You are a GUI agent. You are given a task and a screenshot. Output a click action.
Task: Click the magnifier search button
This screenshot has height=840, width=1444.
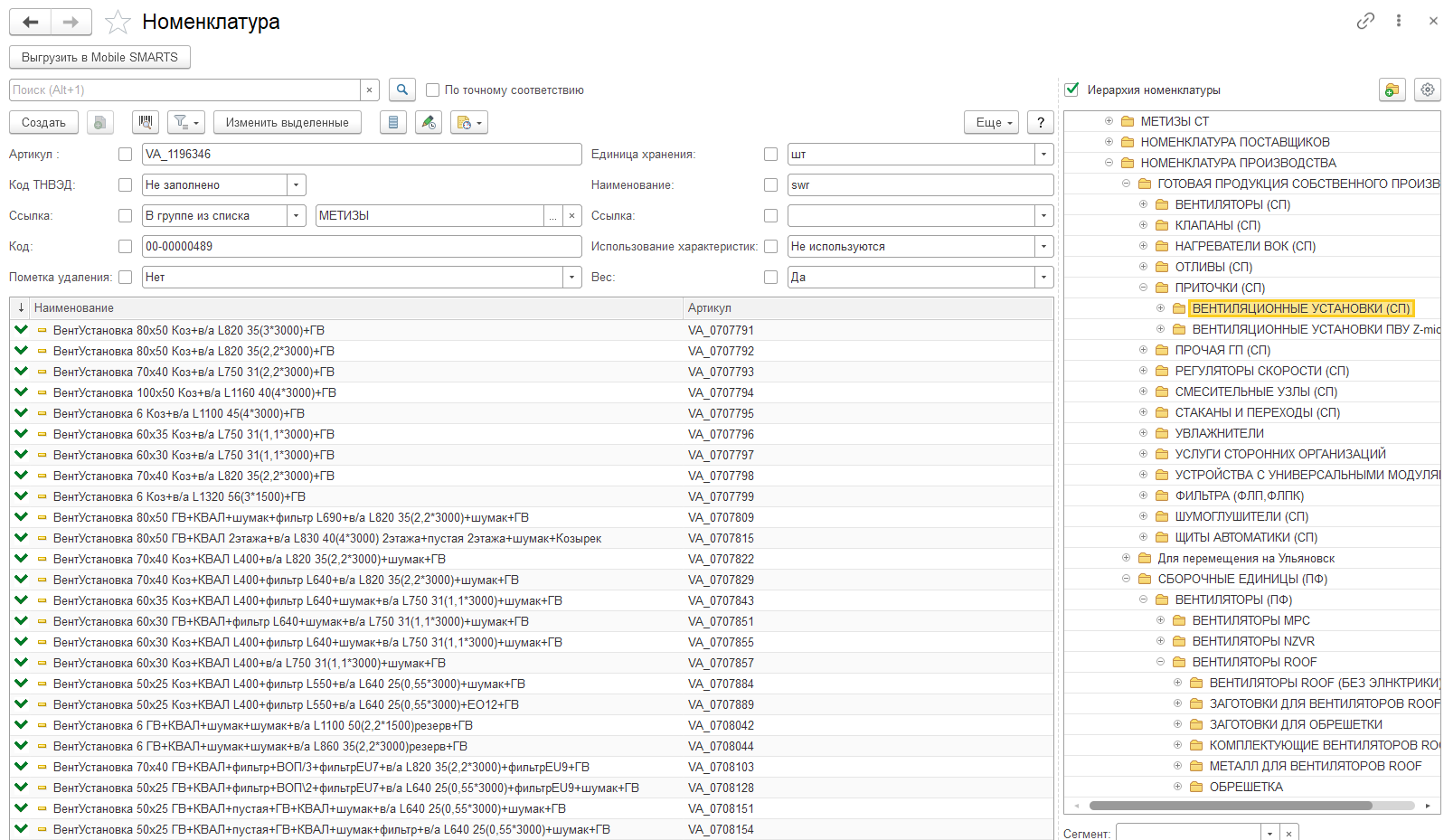pos(402,90)
